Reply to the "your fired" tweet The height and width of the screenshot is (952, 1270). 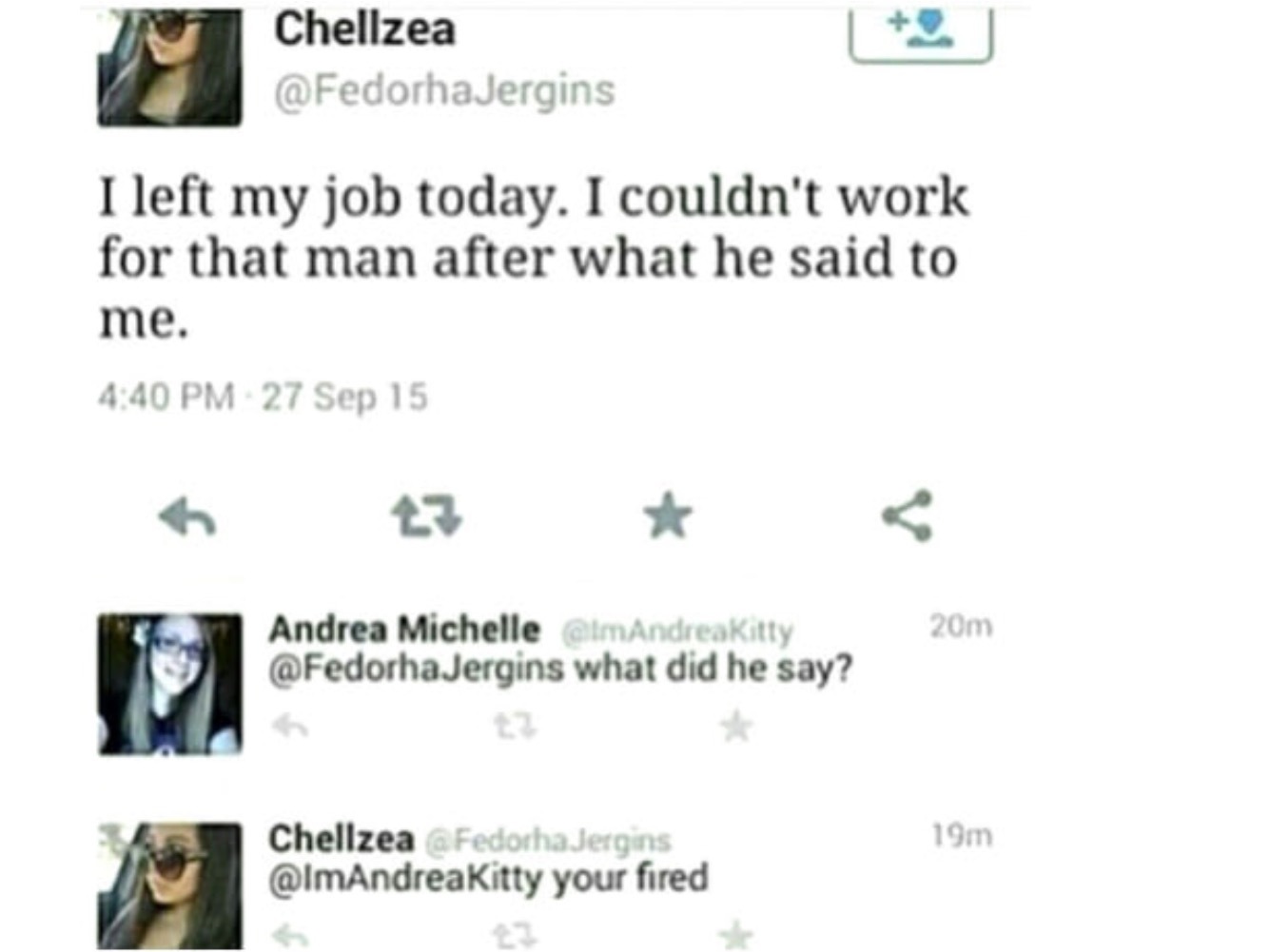tap(290, 936)
